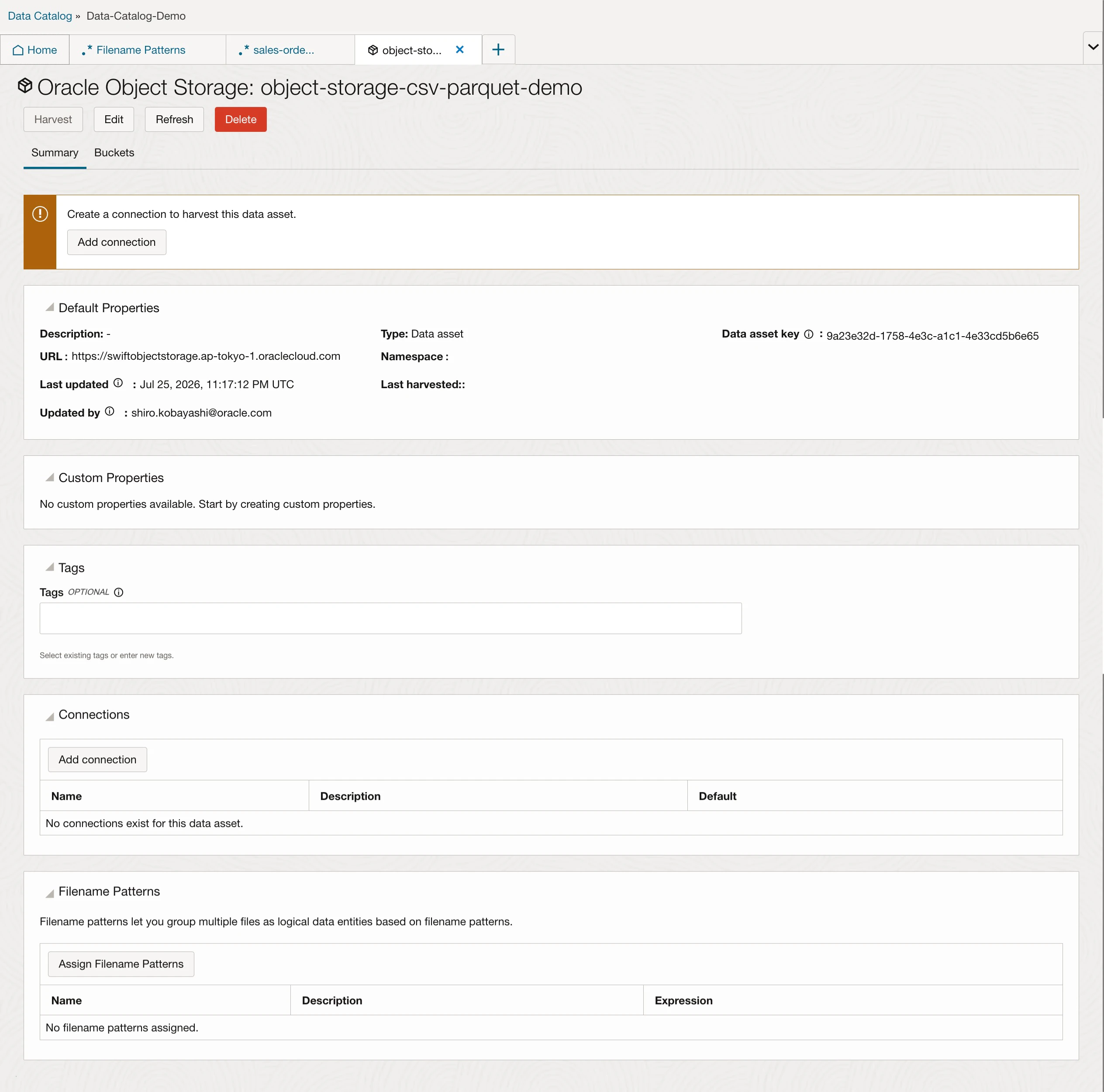Collapse the Connections section
Screen dimensions: 1104x1092
50,717
